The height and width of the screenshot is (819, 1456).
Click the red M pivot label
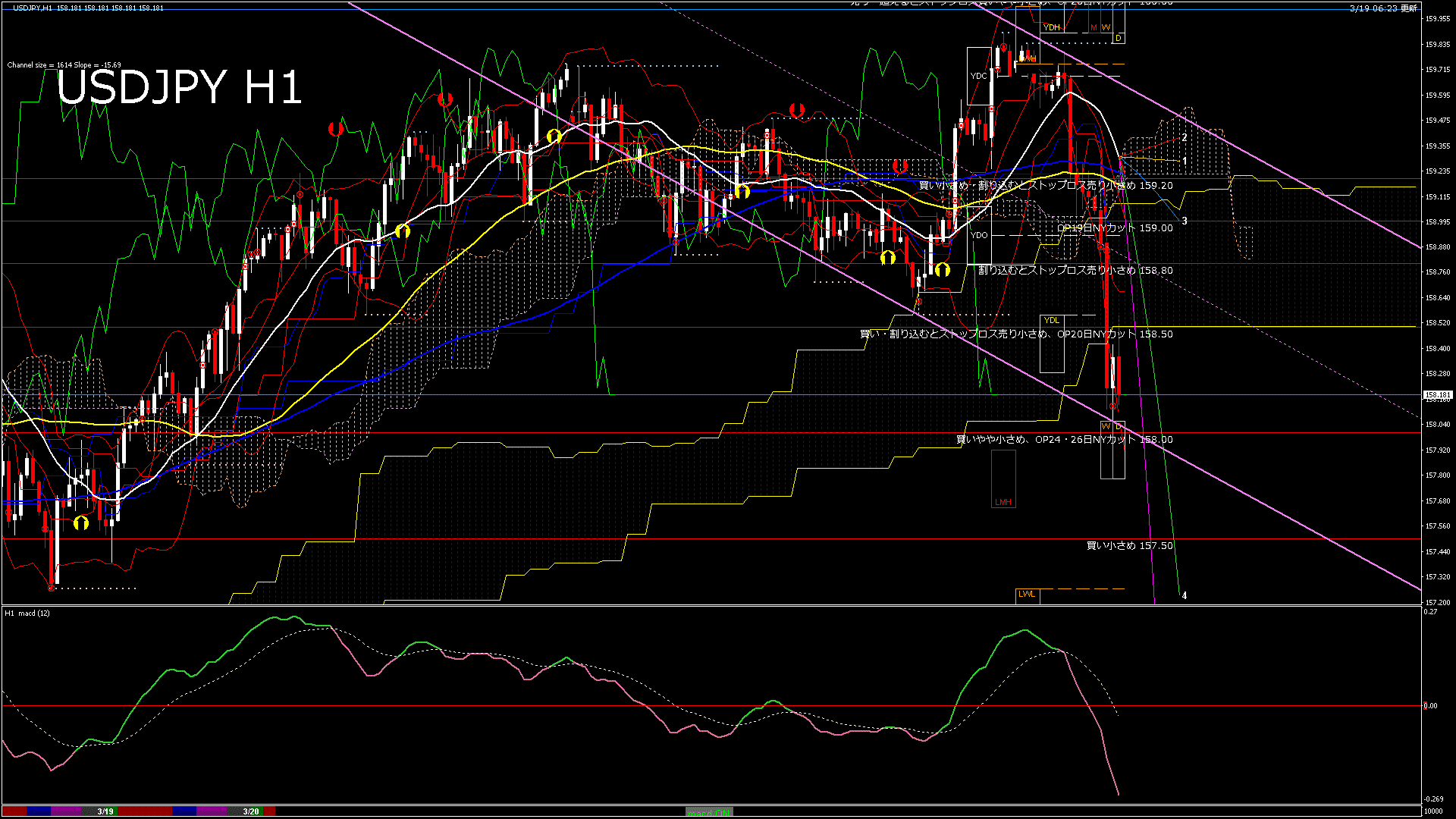[1094, 27]
